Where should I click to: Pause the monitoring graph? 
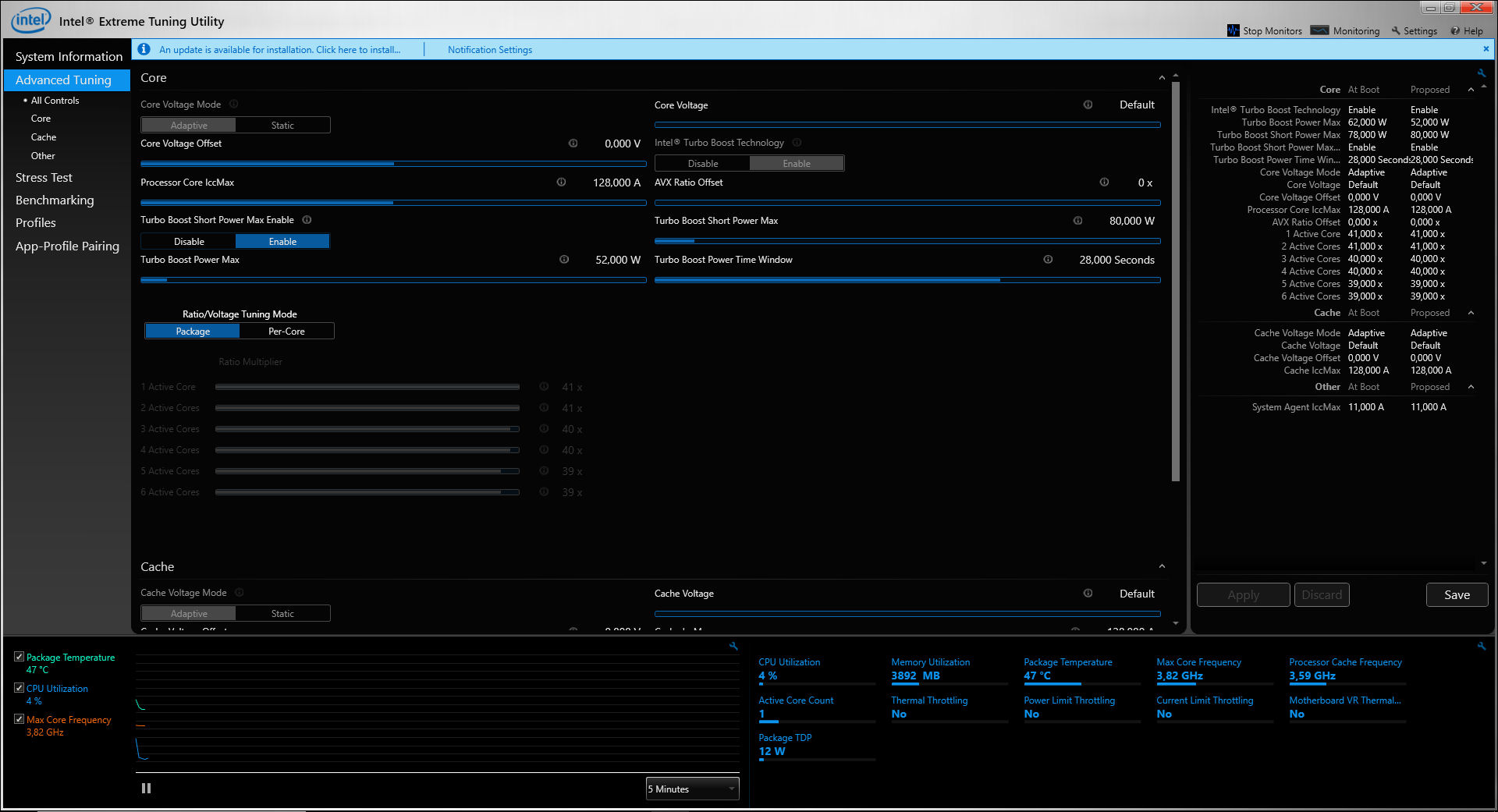[x=146, y=789]
